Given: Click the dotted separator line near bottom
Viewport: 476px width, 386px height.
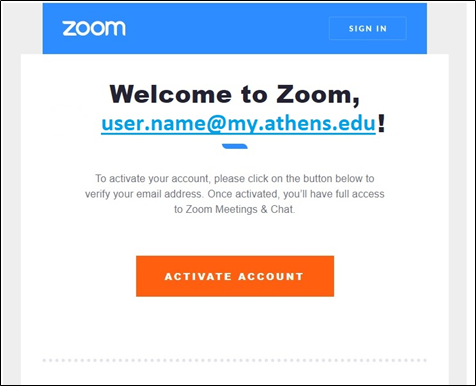Looking at the screenshot, I should tap(235, 360).
